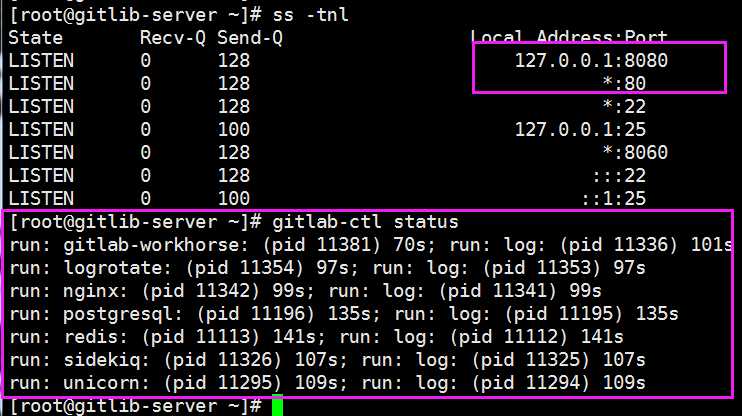Click the 'Send-Q' column header
Image resolution: width=742 pixels, height=416 pixels.
click(x=250, y=37)
